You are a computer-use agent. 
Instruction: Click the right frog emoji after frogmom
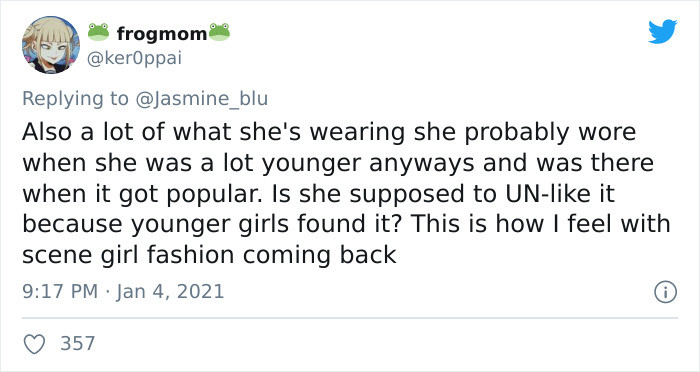pyautogui.click(x=219, y=32)
